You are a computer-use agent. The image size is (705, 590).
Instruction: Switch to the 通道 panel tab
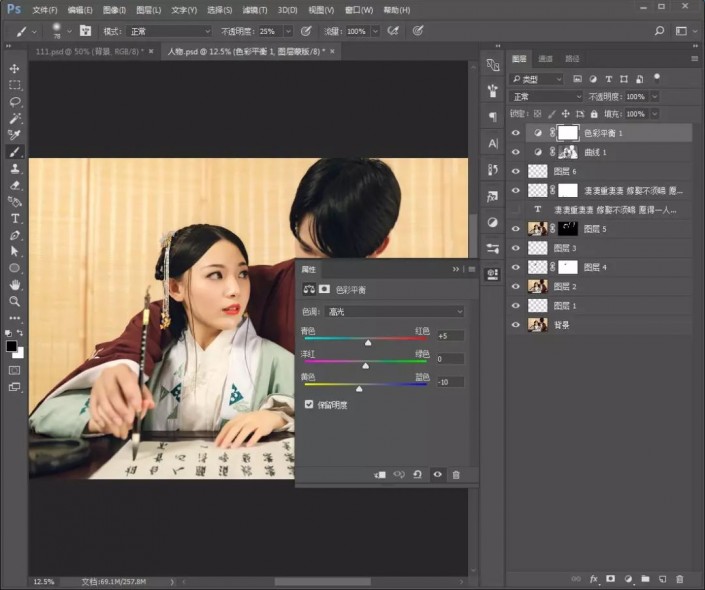pos(545,58)
